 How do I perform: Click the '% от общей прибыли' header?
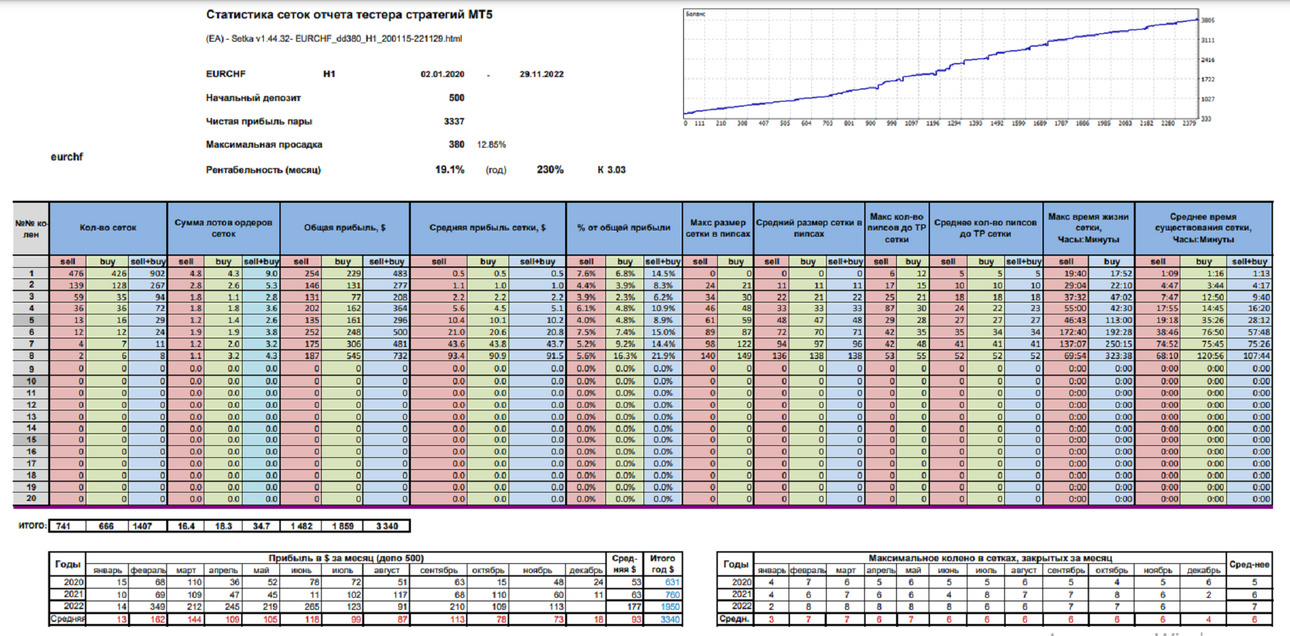pyautogui.click(x=624, y=228)
